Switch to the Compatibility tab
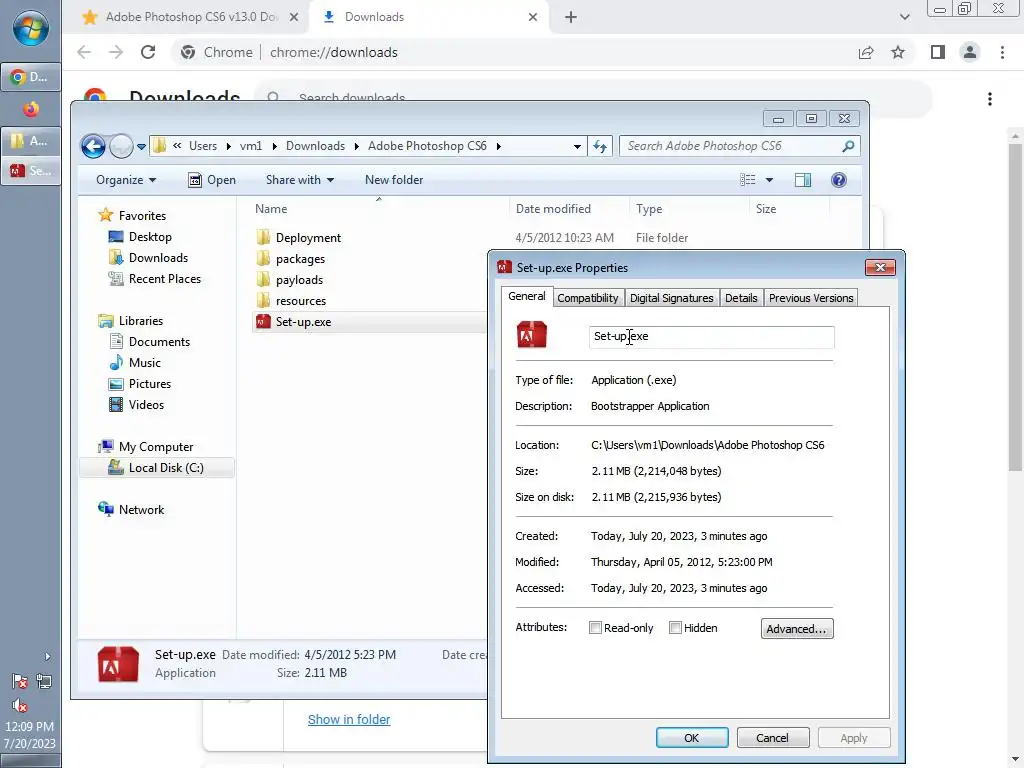 click(587, 298)
